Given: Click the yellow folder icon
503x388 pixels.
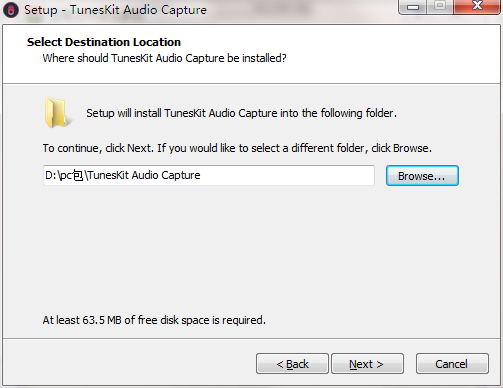Looking at the screenshot, I should pos(57,113).
